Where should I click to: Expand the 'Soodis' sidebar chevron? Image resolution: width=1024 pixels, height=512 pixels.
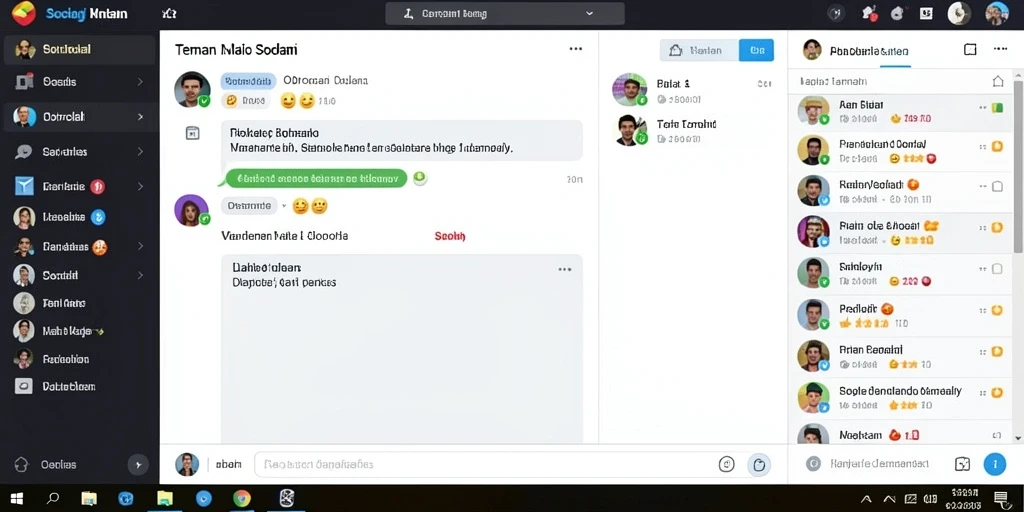pyautogui.click(x=140, y=82)
